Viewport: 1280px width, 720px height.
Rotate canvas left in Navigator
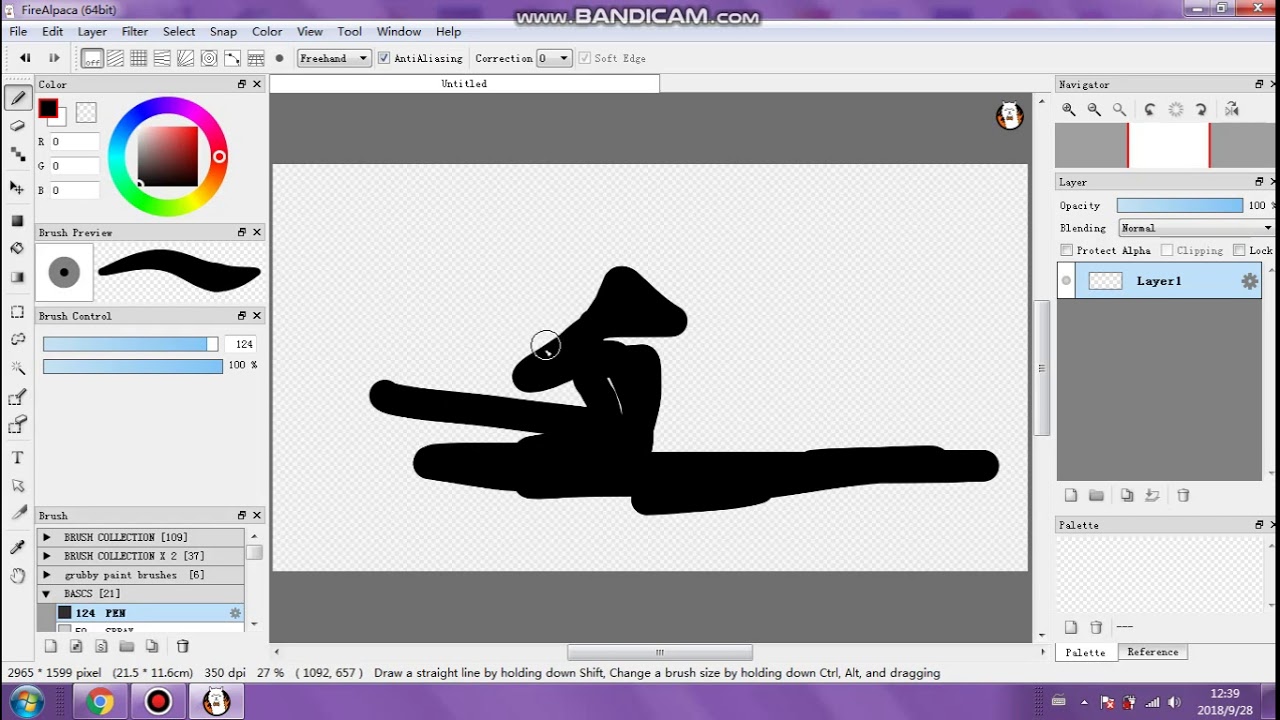pyautogui.click(x=1150, y=110)
